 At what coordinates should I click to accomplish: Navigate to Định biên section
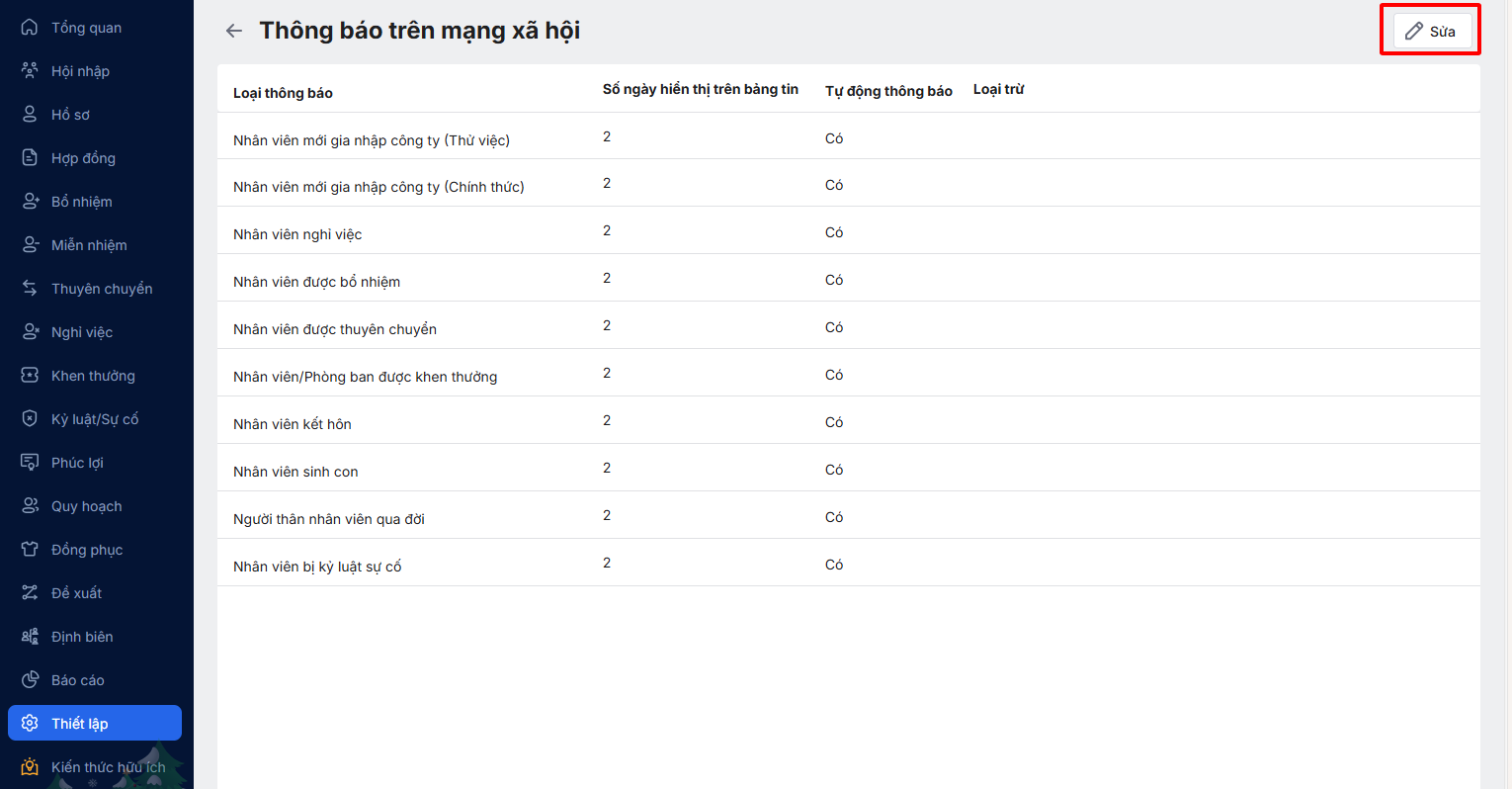(81, 637)
